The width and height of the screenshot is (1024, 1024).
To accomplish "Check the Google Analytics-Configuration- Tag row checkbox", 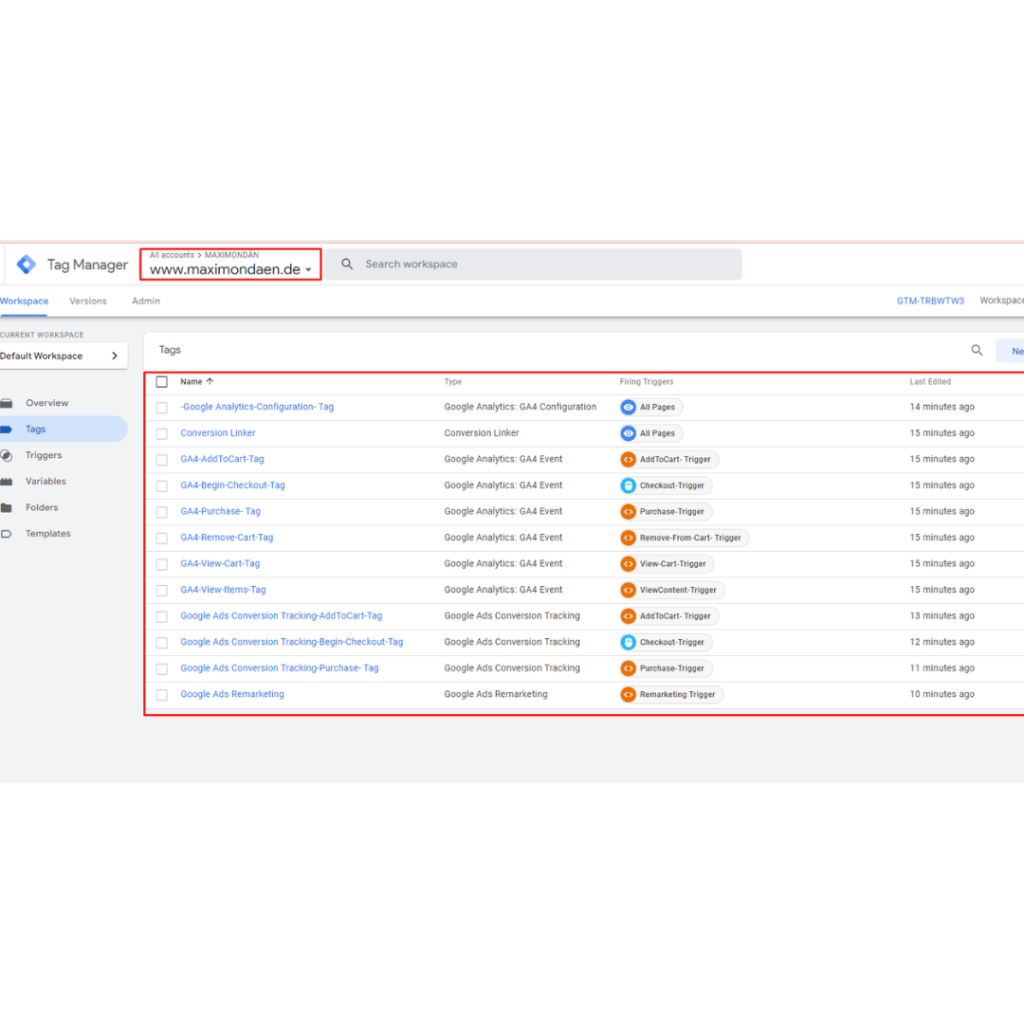I will pos(162,408).
